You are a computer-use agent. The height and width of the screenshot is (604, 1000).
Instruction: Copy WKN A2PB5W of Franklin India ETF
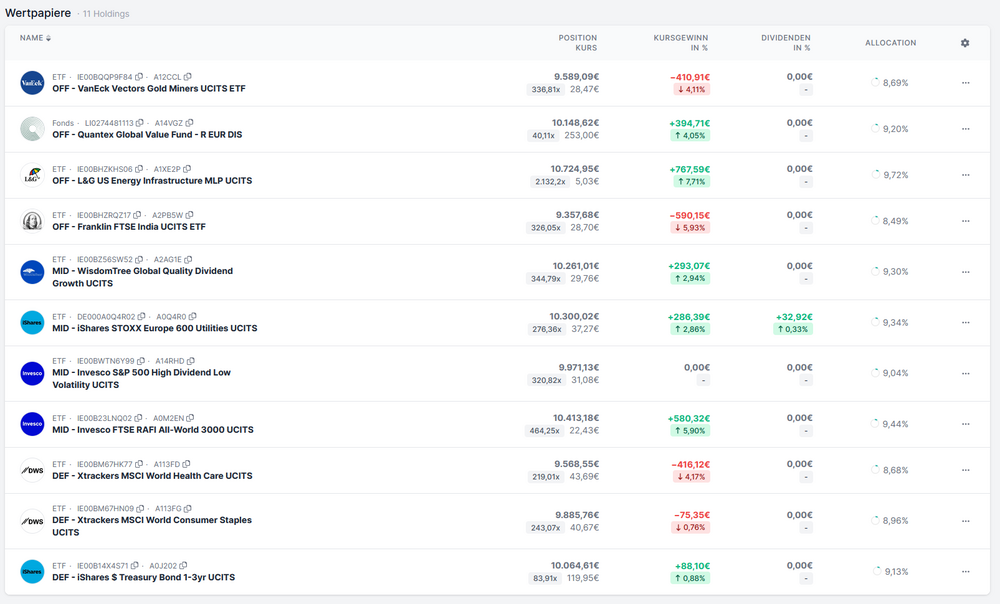pos(189,215)
